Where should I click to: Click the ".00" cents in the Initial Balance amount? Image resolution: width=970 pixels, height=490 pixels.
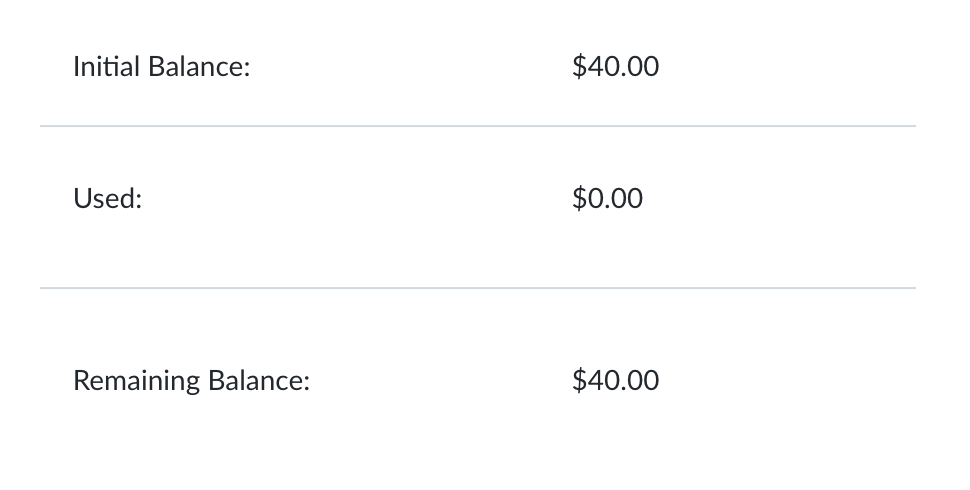pos(640,67)
